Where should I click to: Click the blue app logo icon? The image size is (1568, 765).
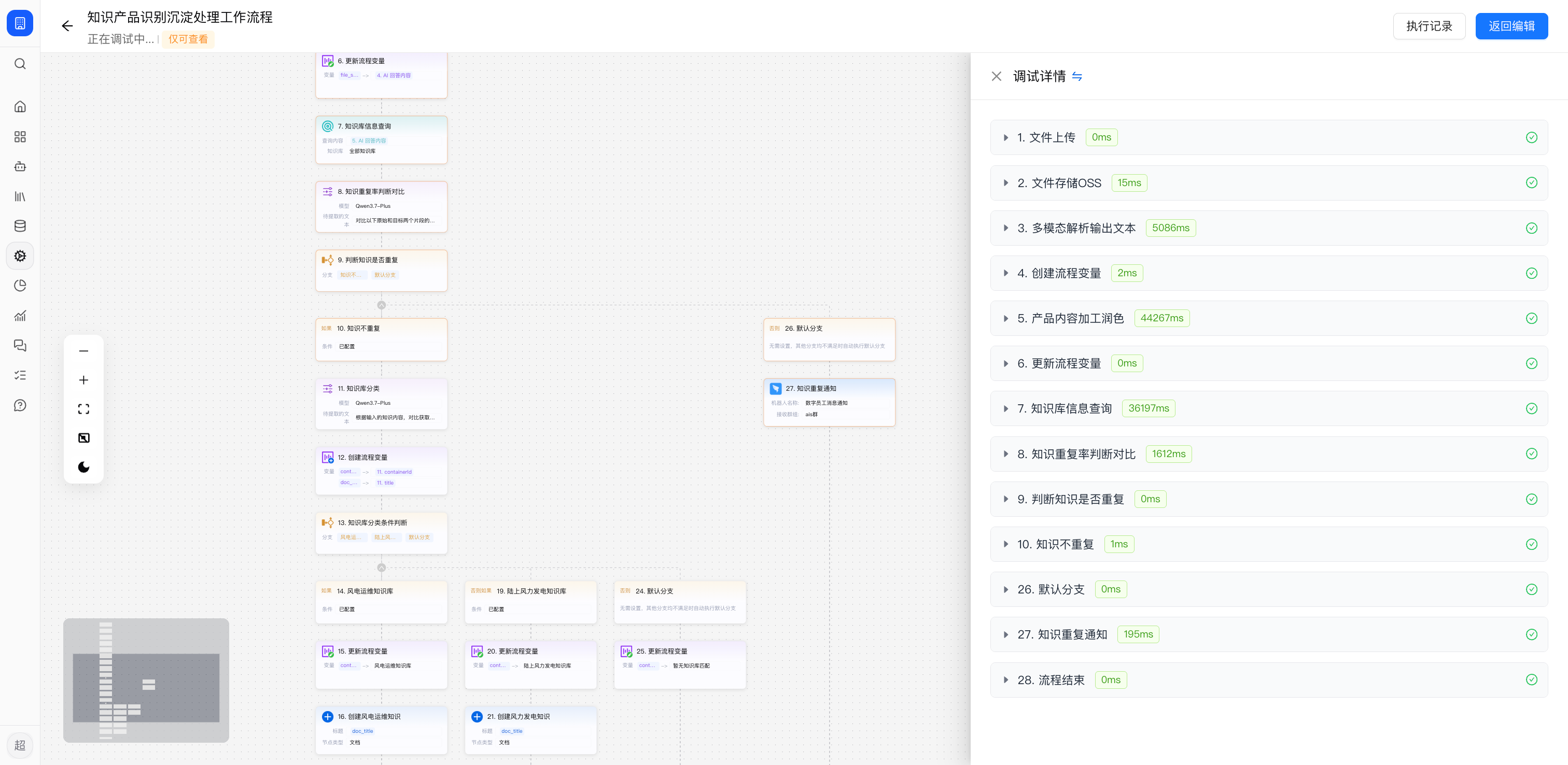20,23
